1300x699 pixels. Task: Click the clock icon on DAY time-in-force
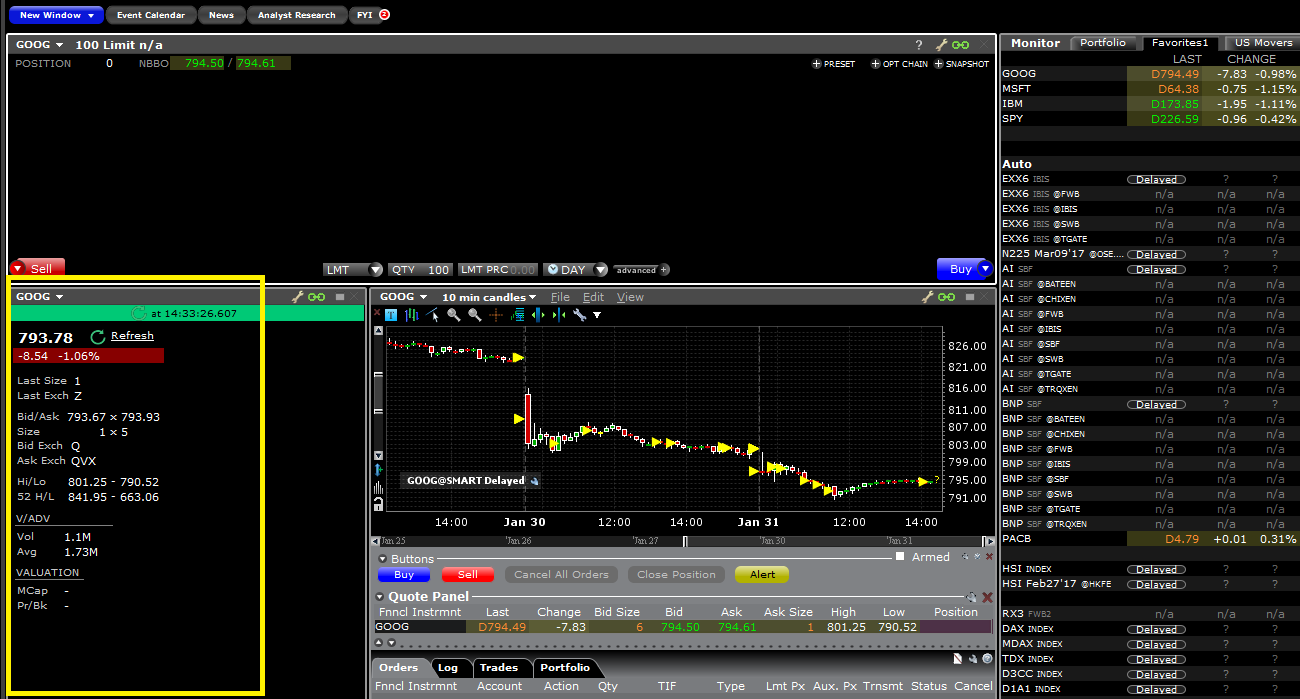coord(552,270)
